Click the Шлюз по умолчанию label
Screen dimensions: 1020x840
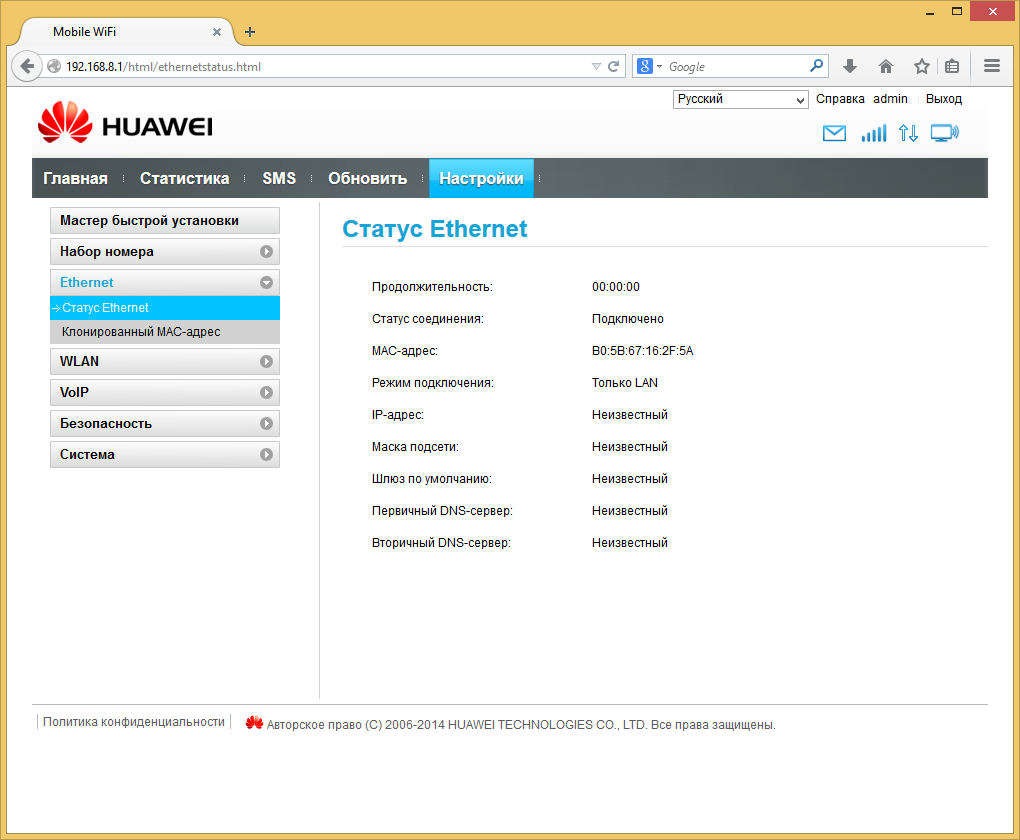point(432,479)
